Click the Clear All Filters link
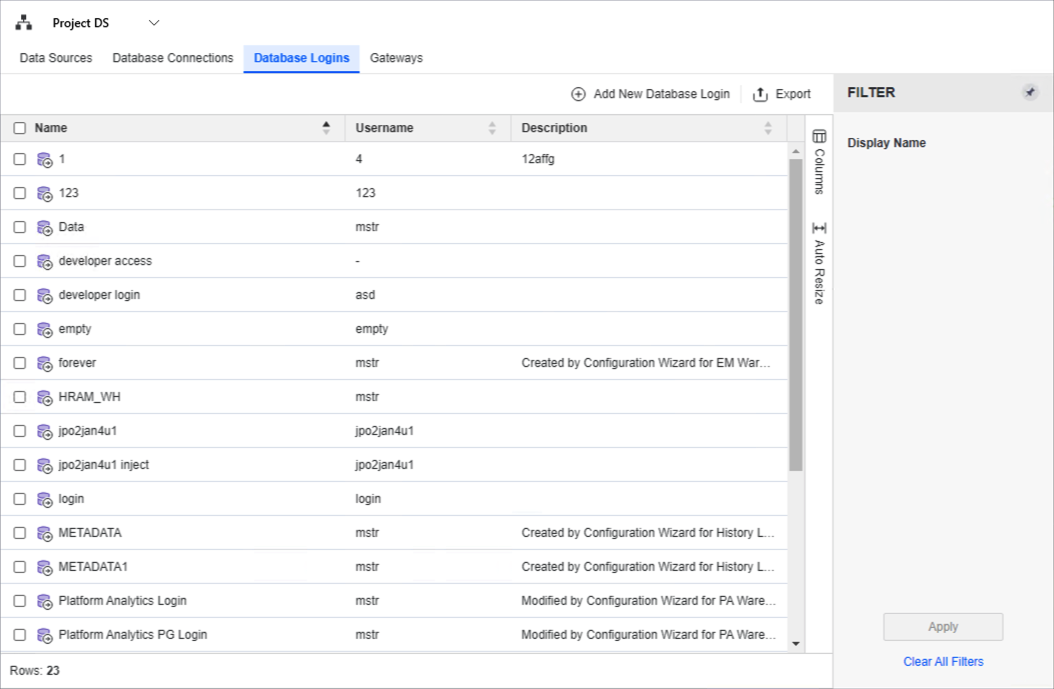1054x689 pixels. point(942,661)
